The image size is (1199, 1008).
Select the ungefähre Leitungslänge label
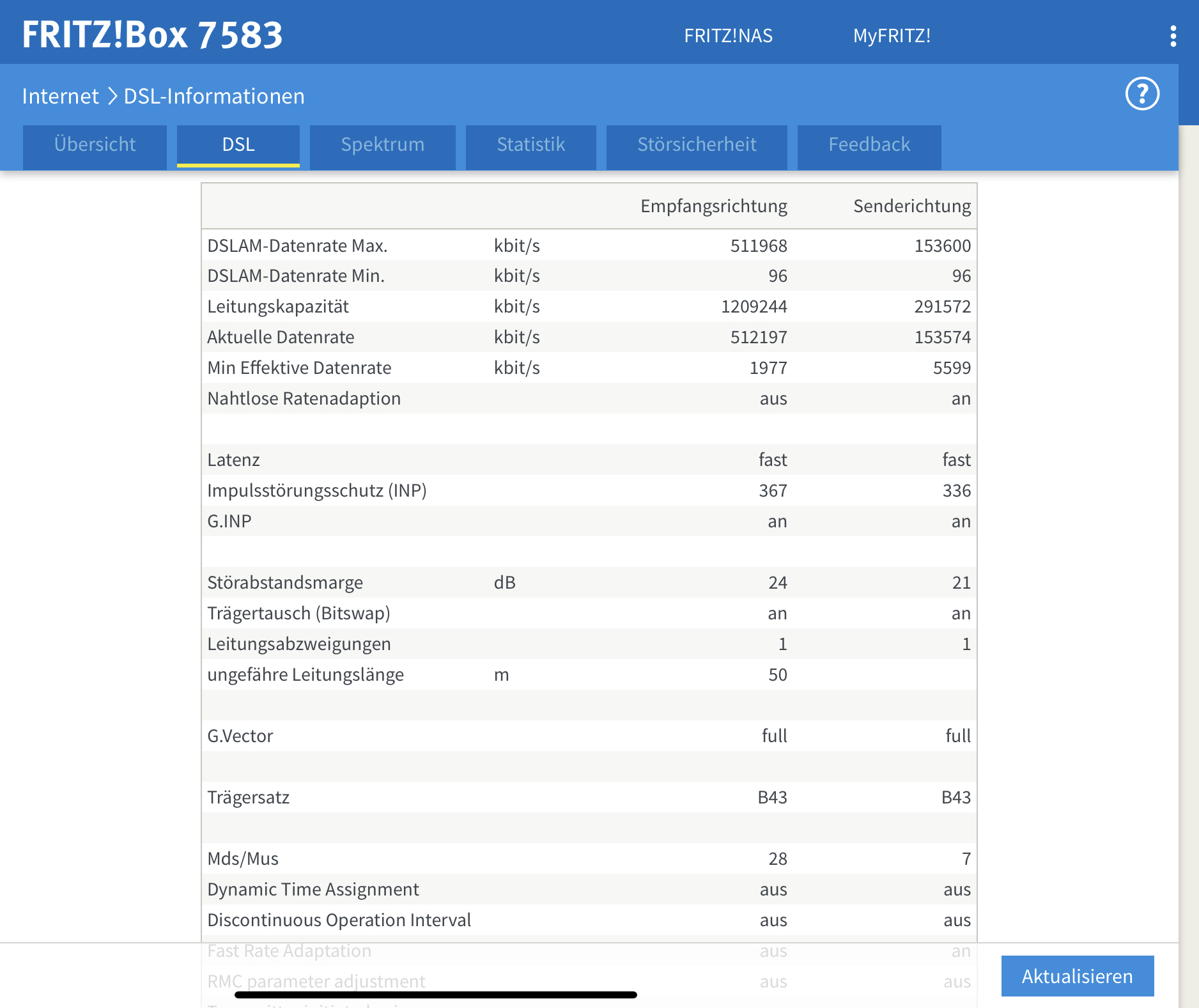click(306, 674)
